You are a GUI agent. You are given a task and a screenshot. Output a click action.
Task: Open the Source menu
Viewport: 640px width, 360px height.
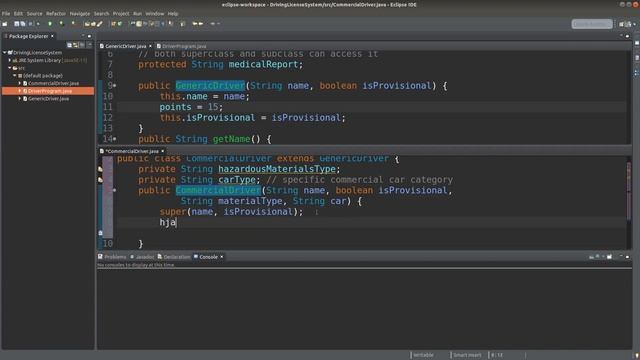(x=35, y=13)
